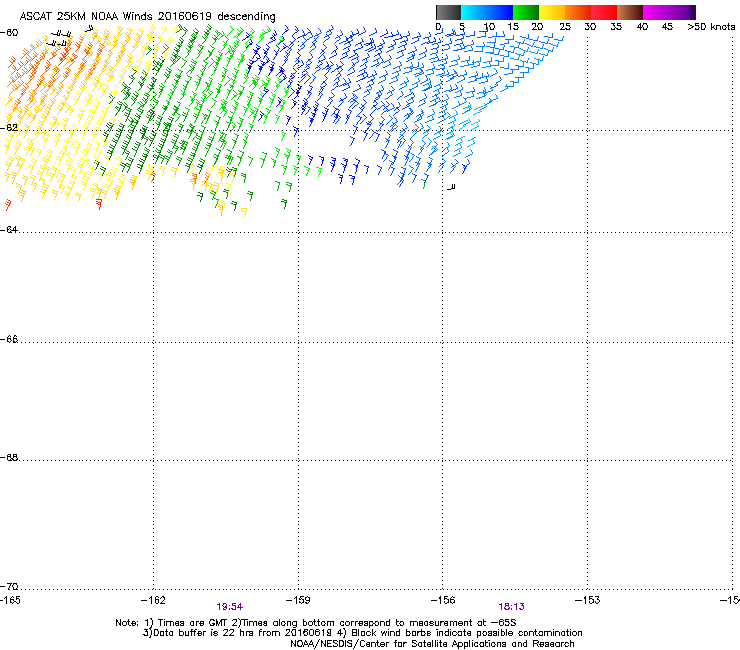Click the magenta 40-45 knots legend swatch
Image resolution: width=740 pixels, height=650 pixels.
[656, 12]
